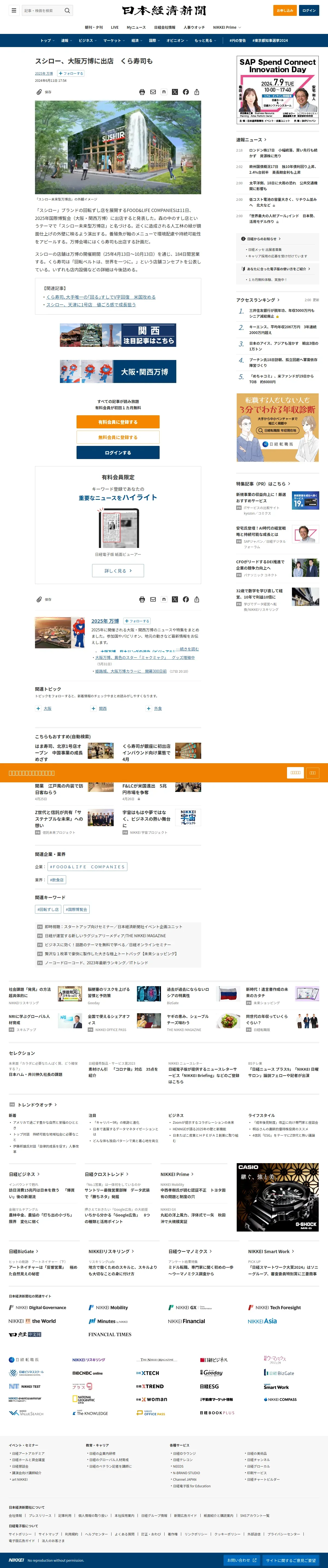328x1568 pixels.
Task: Click ログイン button in header
Action: pyautogui.click(x=309, y=10)
